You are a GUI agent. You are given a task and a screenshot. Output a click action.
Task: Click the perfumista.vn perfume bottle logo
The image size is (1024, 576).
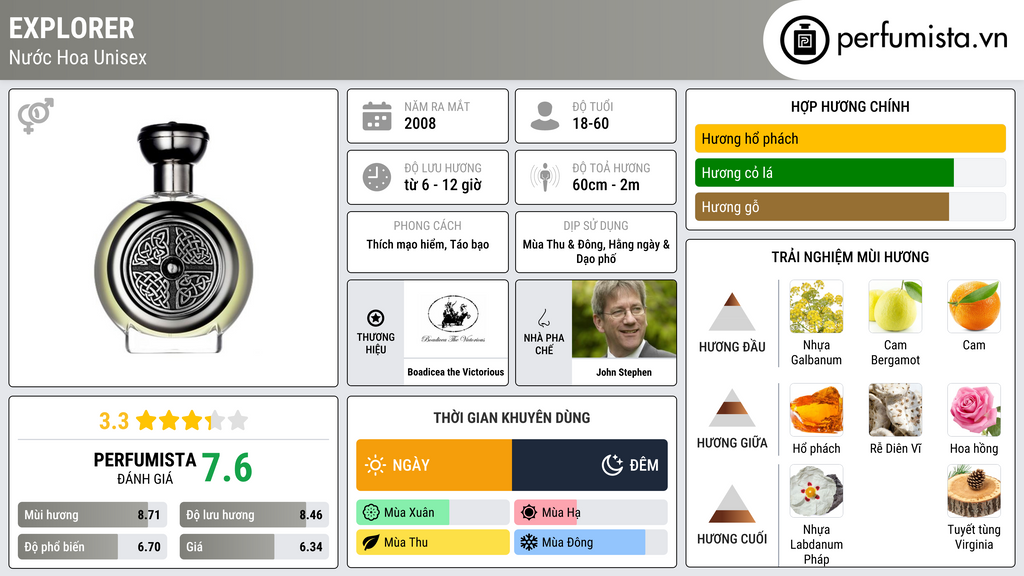tap(804, 40)
